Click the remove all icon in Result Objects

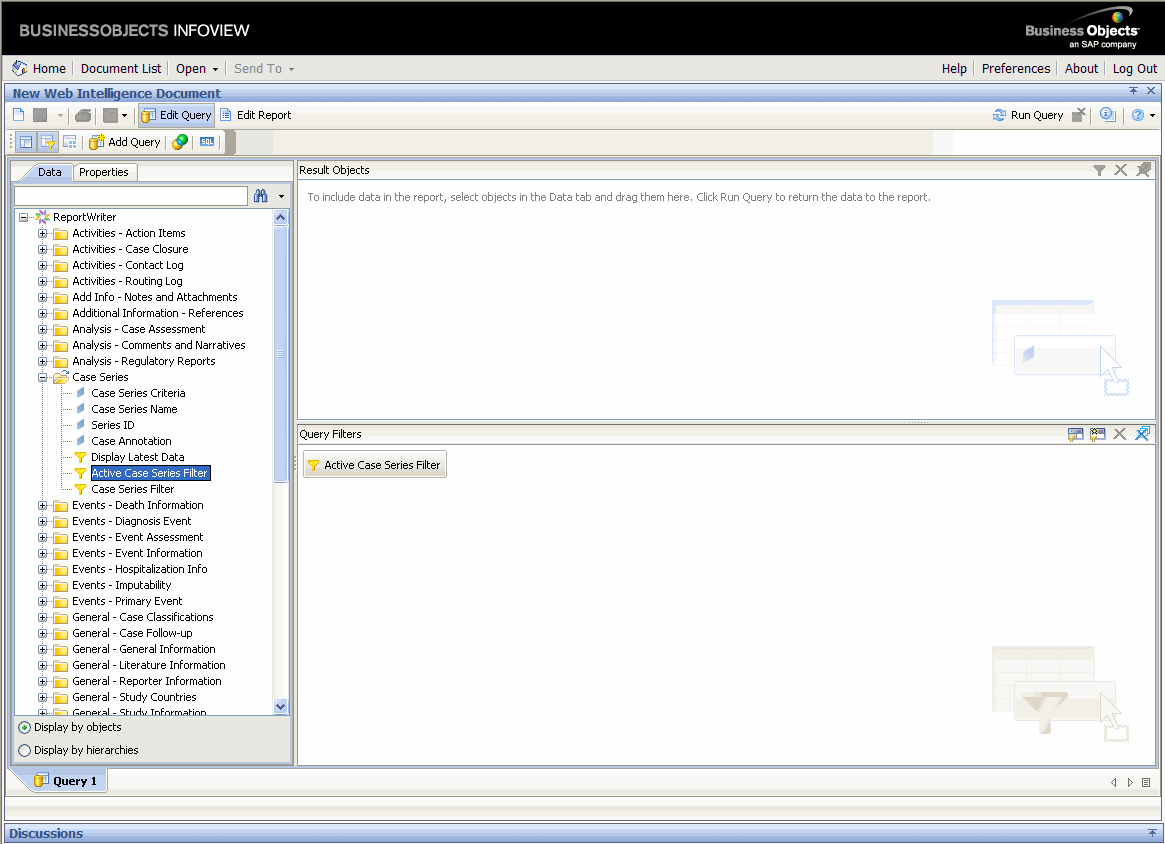click(1143, 170)
